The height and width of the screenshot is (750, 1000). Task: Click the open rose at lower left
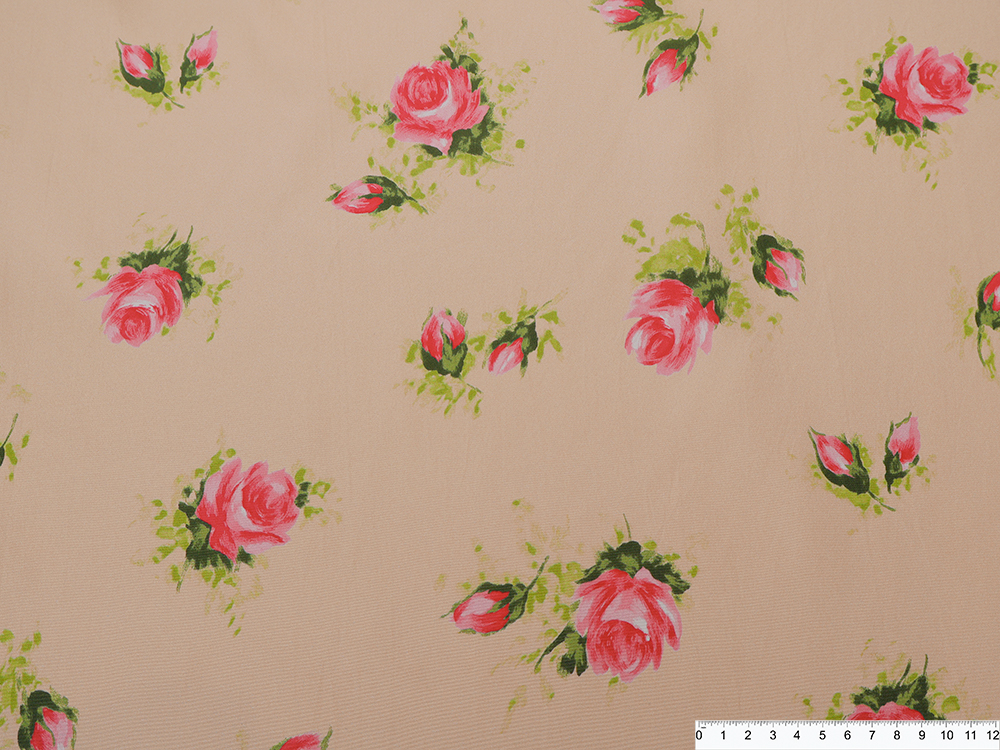click(x=243, y=506)
